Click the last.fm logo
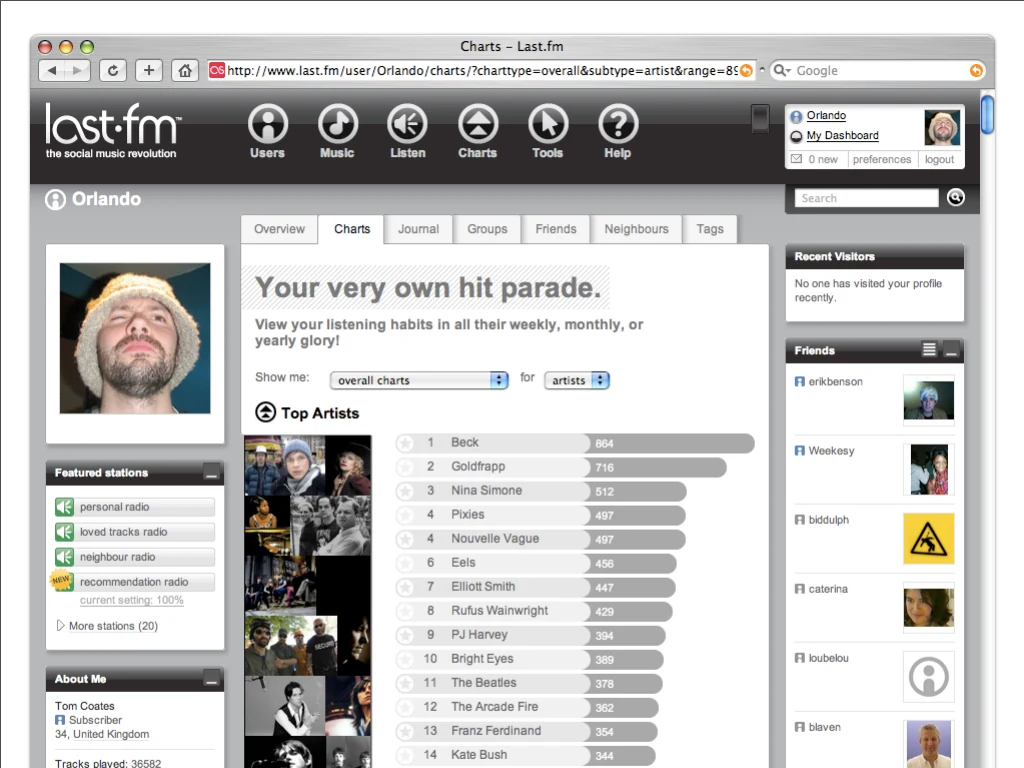 tap(112, 131)
